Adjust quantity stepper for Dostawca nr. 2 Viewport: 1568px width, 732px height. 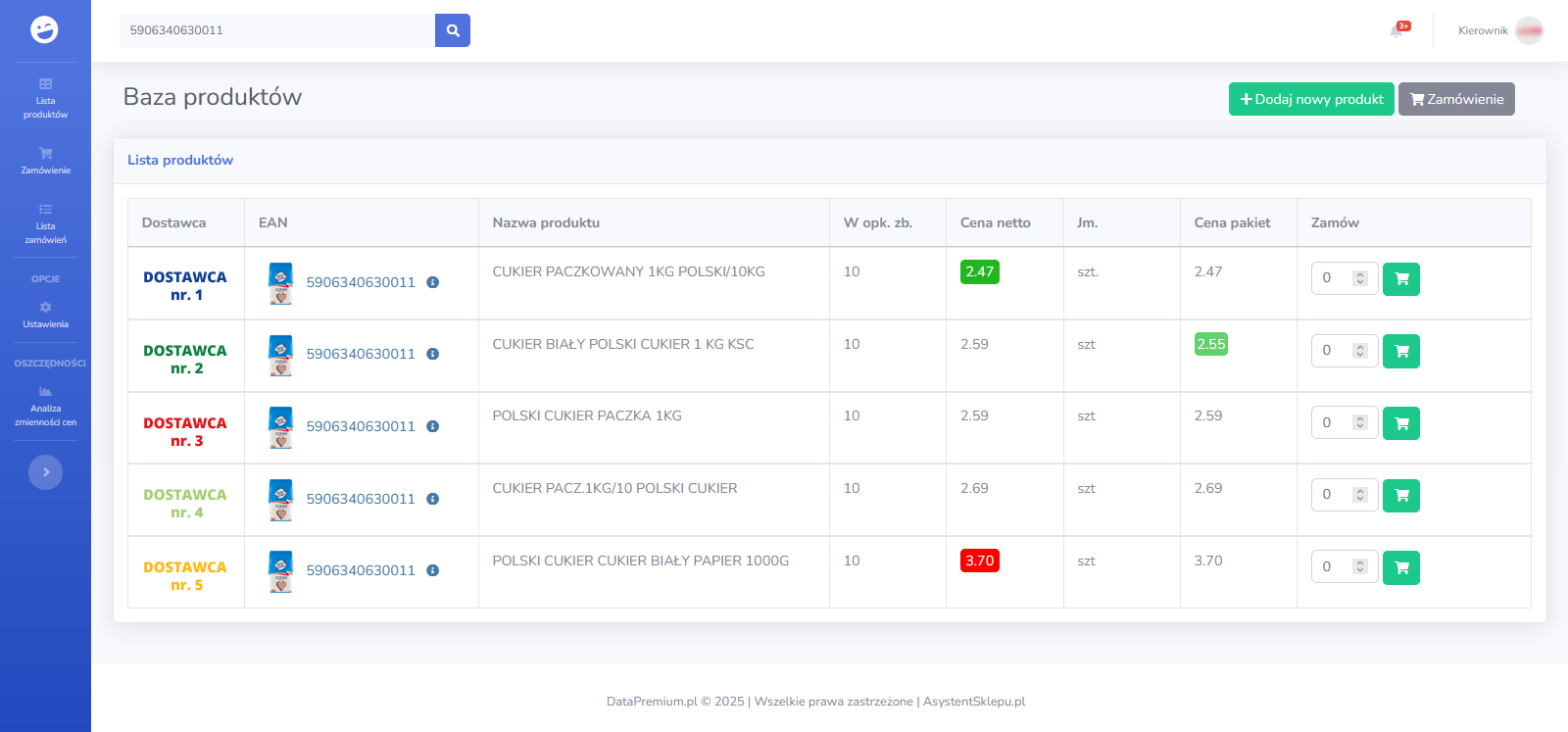point(1359,351)
